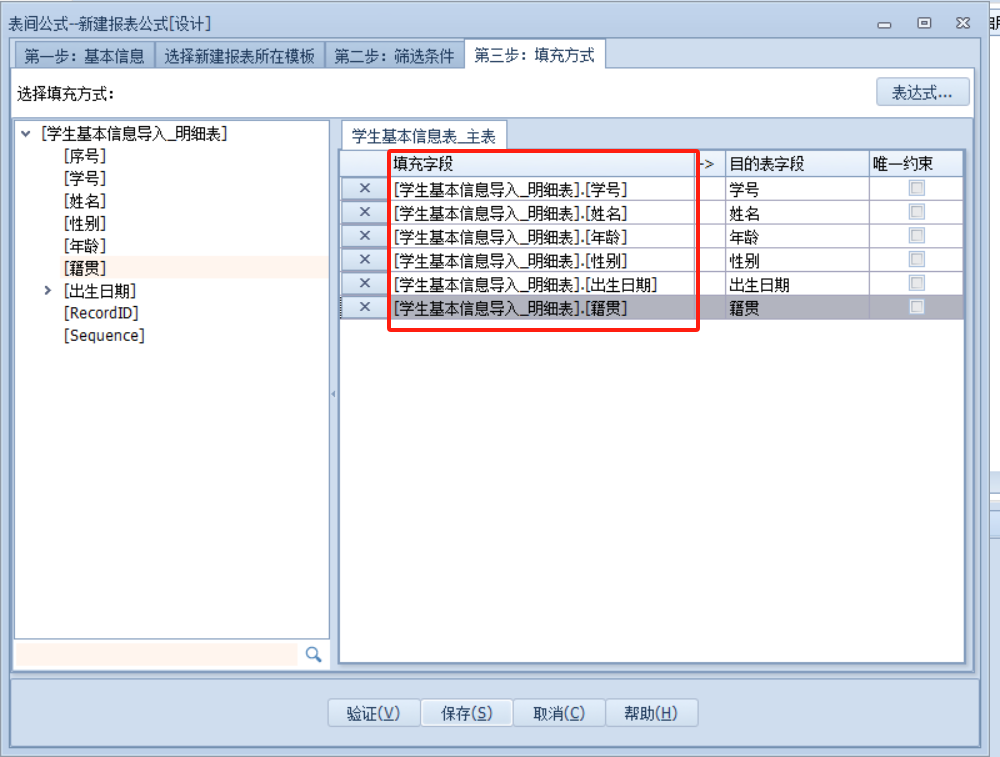Collapse the left panel splitter arrow

click(334, 394)
